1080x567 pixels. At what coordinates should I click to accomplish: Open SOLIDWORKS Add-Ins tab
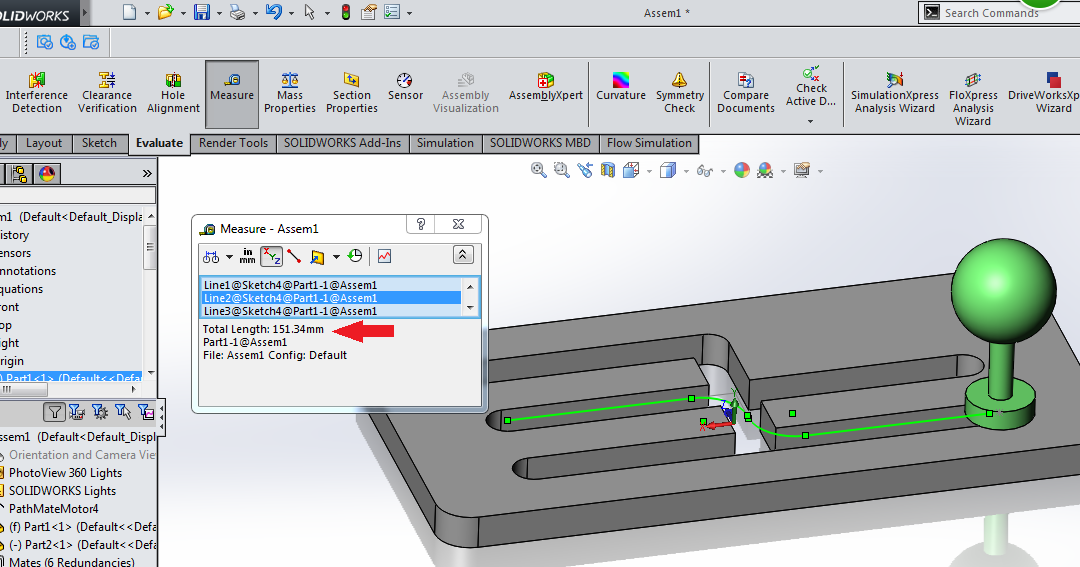pos(342,143)
